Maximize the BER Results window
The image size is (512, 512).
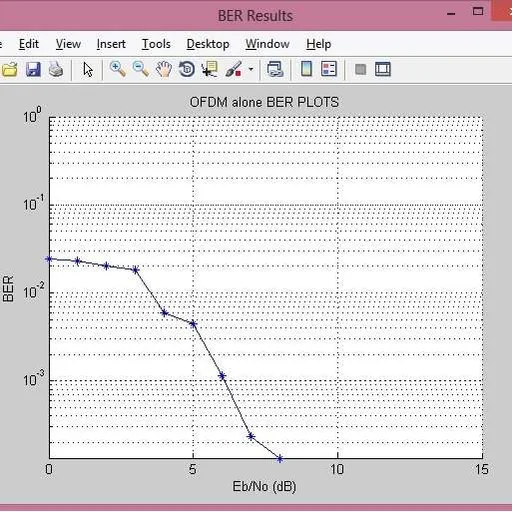click(x=478, y=12)
